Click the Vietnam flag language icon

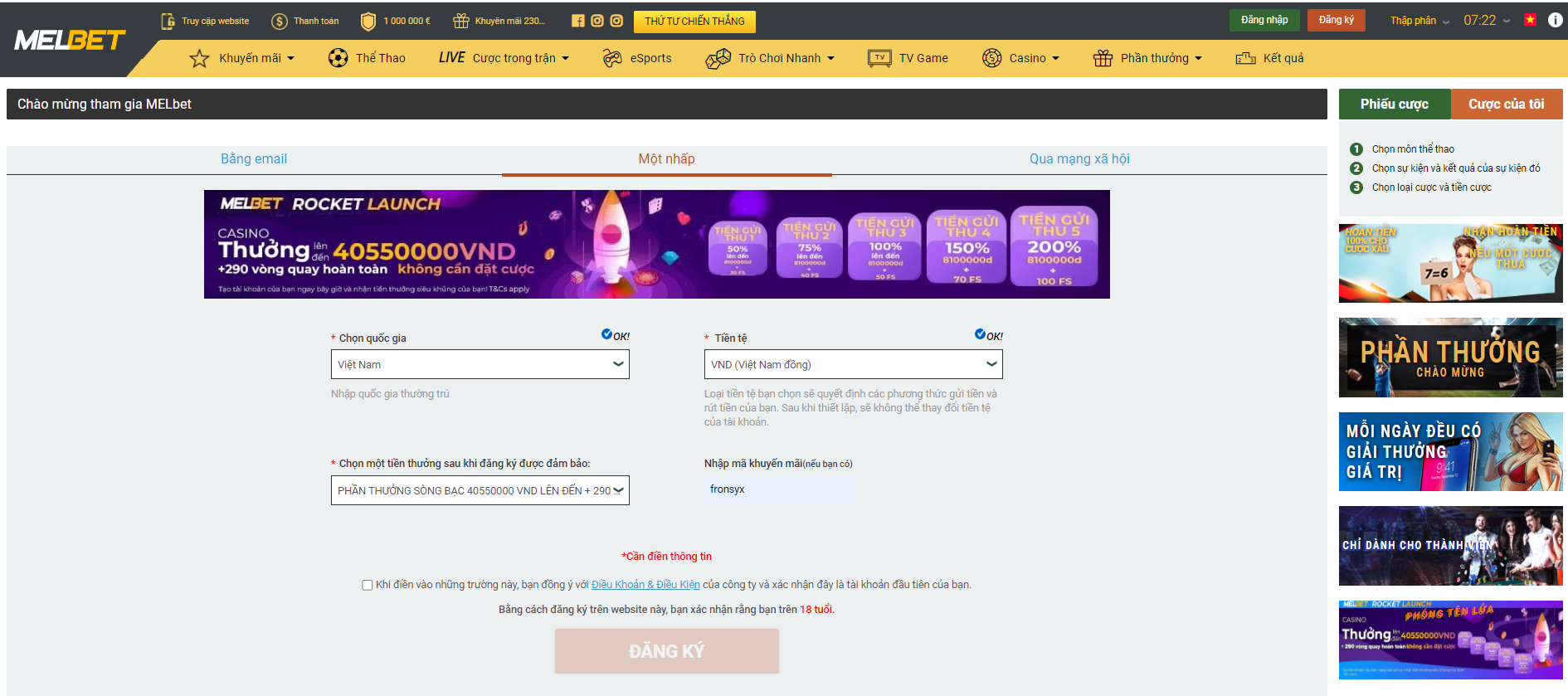tap(1530, 20)
